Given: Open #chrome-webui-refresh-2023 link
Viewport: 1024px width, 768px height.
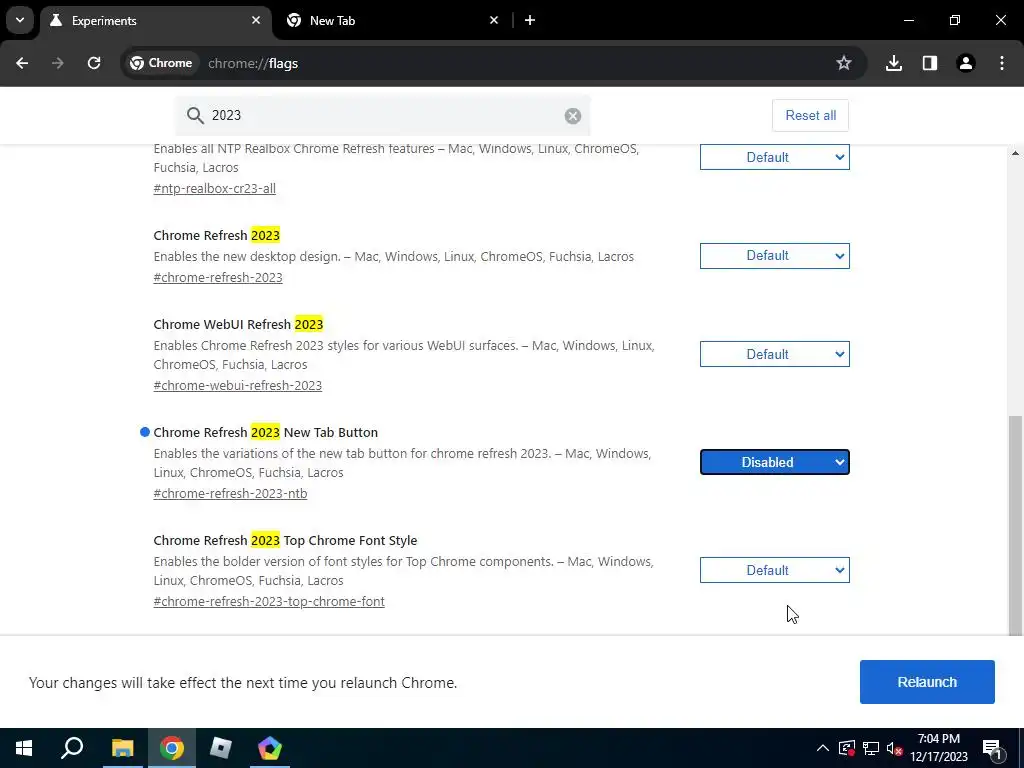Looking at the screenshot, I should coord(238,385).
